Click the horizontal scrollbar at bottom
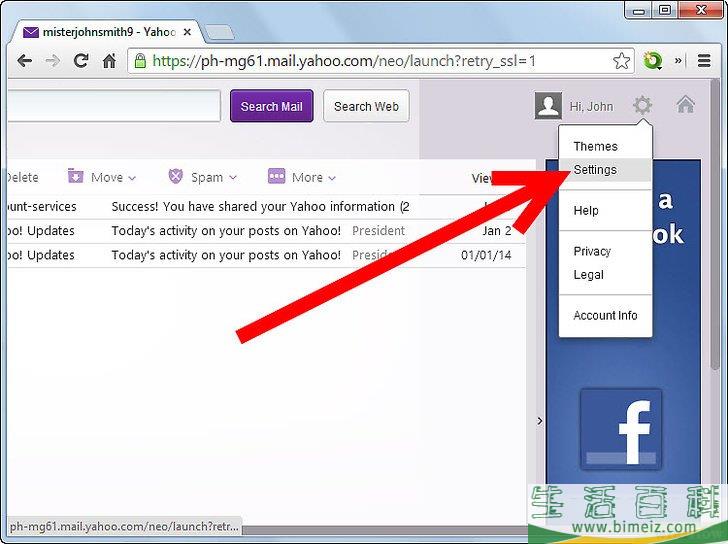This screenshot has height=544, width=728. 385,530
